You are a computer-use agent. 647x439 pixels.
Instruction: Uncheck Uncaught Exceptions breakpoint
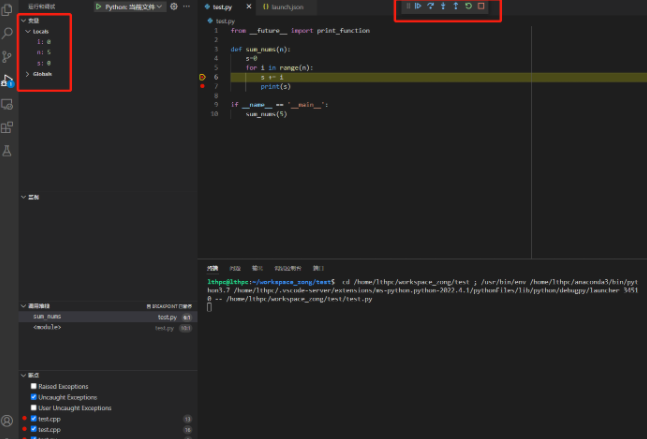35,397
